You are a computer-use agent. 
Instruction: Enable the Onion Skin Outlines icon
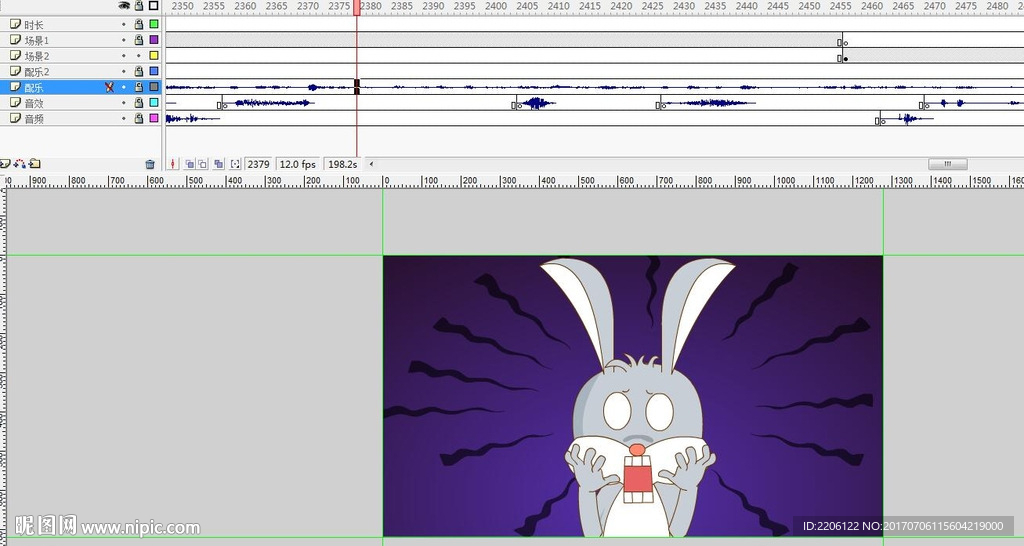(203, 164)
